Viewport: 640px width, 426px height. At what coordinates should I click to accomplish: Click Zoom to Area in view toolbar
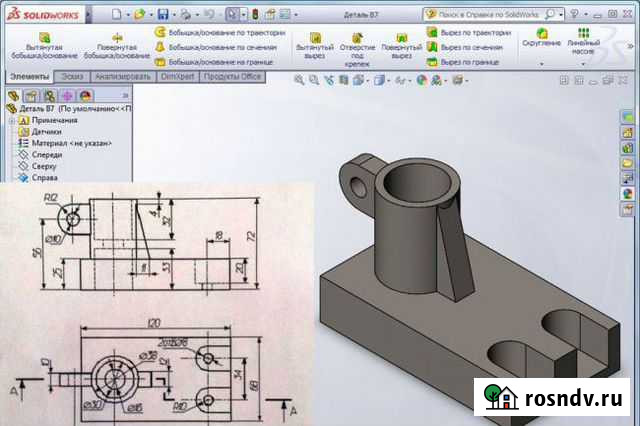313,80
